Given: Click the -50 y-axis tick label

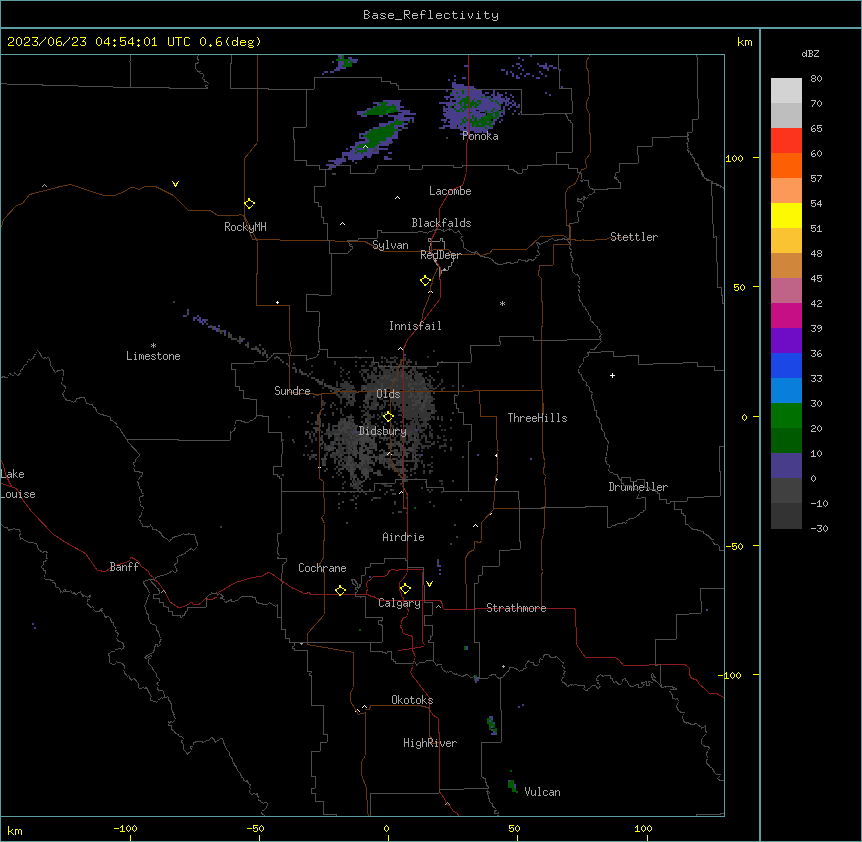Looking at the screenshot, I should [734, 546].
